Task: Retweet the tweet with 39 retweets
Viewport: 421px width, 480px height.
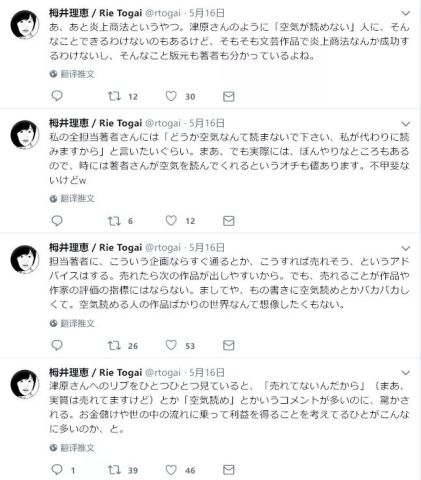Action: (x=114, y=470)
